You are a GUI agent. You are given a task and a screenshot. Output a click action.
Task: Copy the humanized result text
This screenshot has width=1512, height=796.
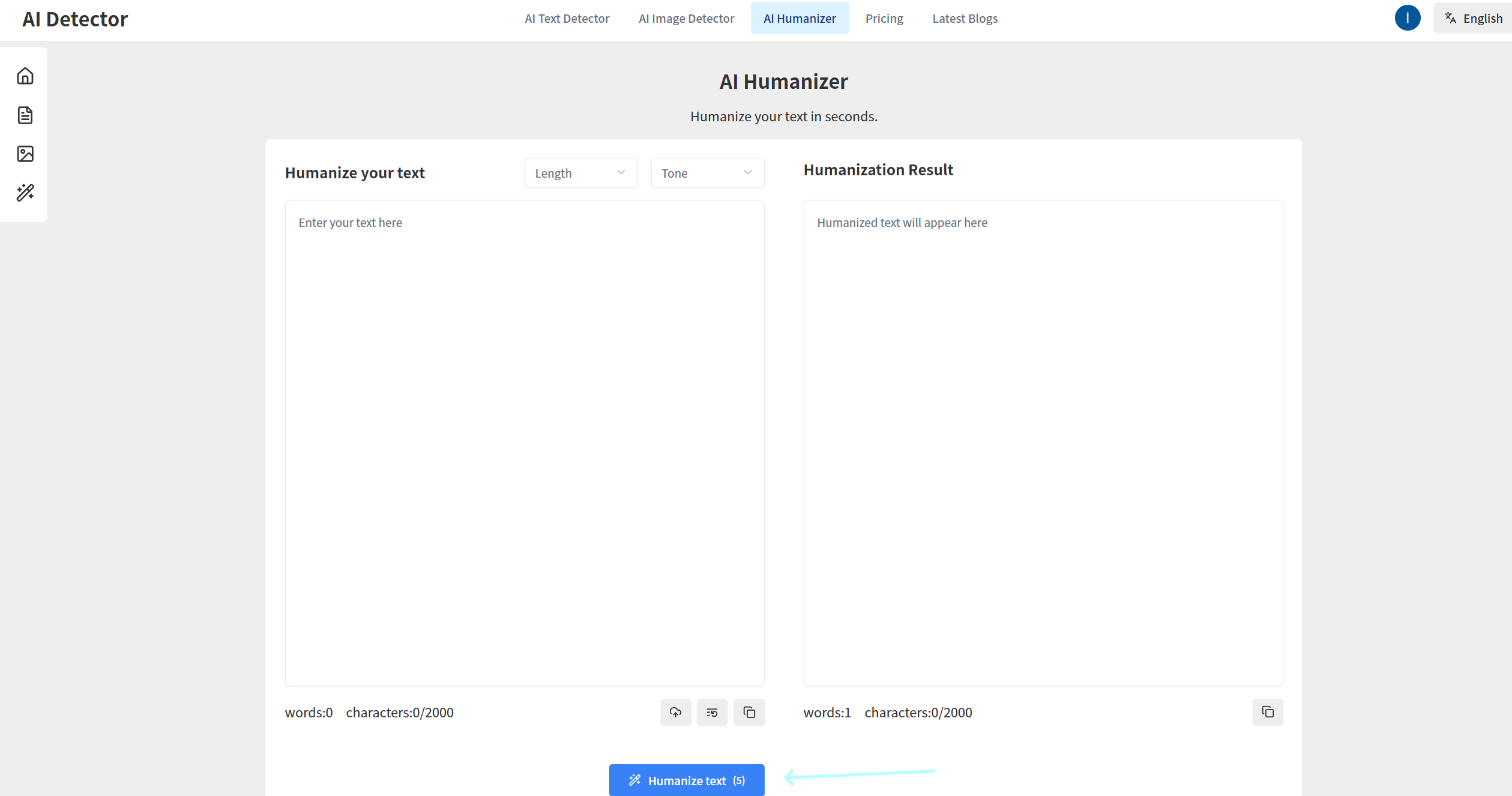[1267, 712]
